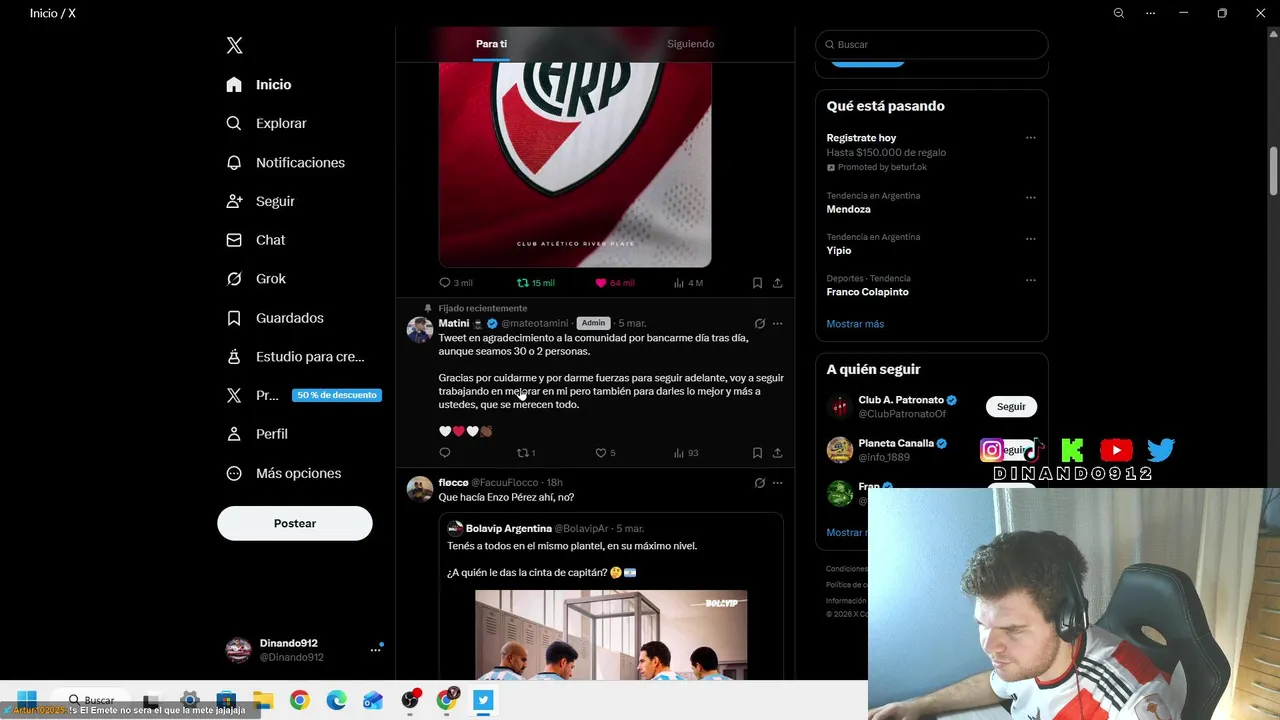Open quoted Bolavip Argentina tweet

click(611, 596)
